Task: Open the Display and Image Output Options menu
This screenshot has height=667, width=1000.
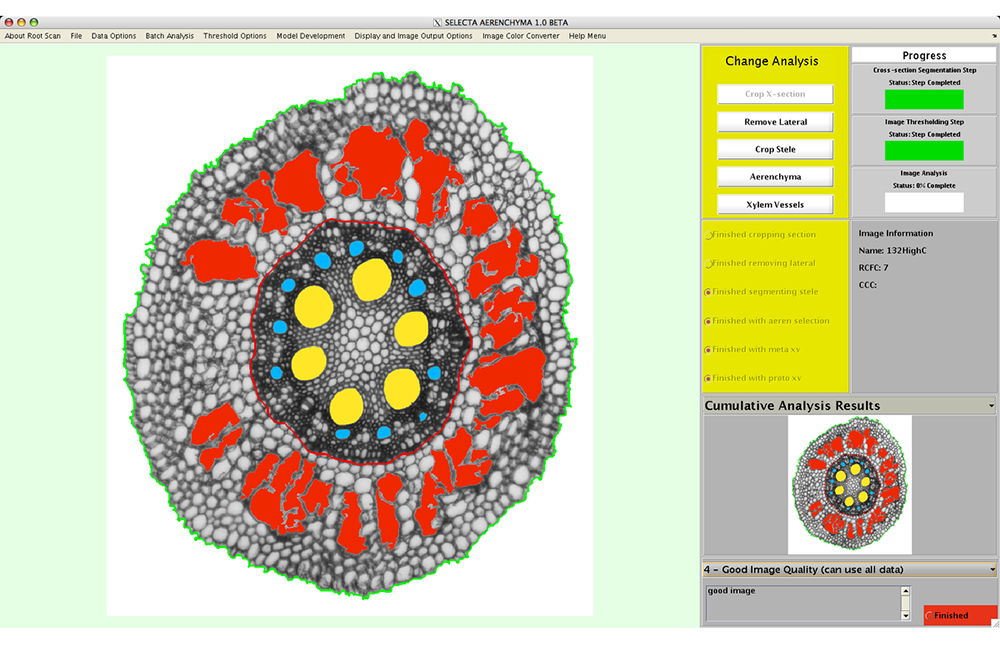Action: tap(413, 36)
